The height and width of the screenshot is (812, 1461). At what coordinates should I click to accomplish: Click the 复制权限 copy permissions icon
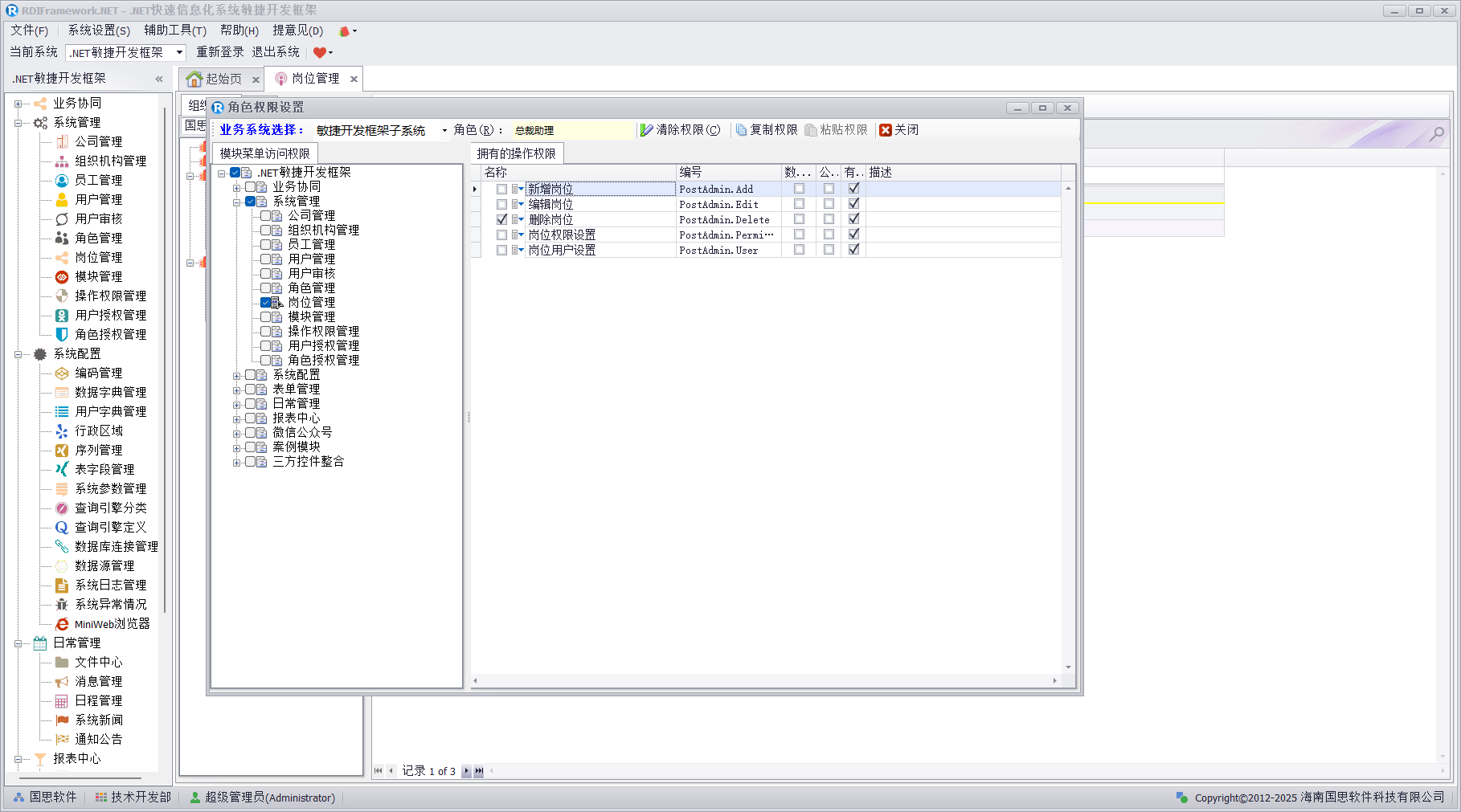[x=741, y=130]
